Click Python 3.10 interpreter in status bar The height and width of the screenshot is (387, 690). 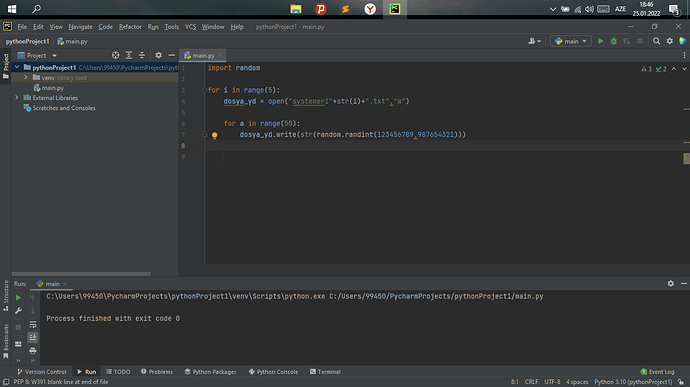(633, 382)
